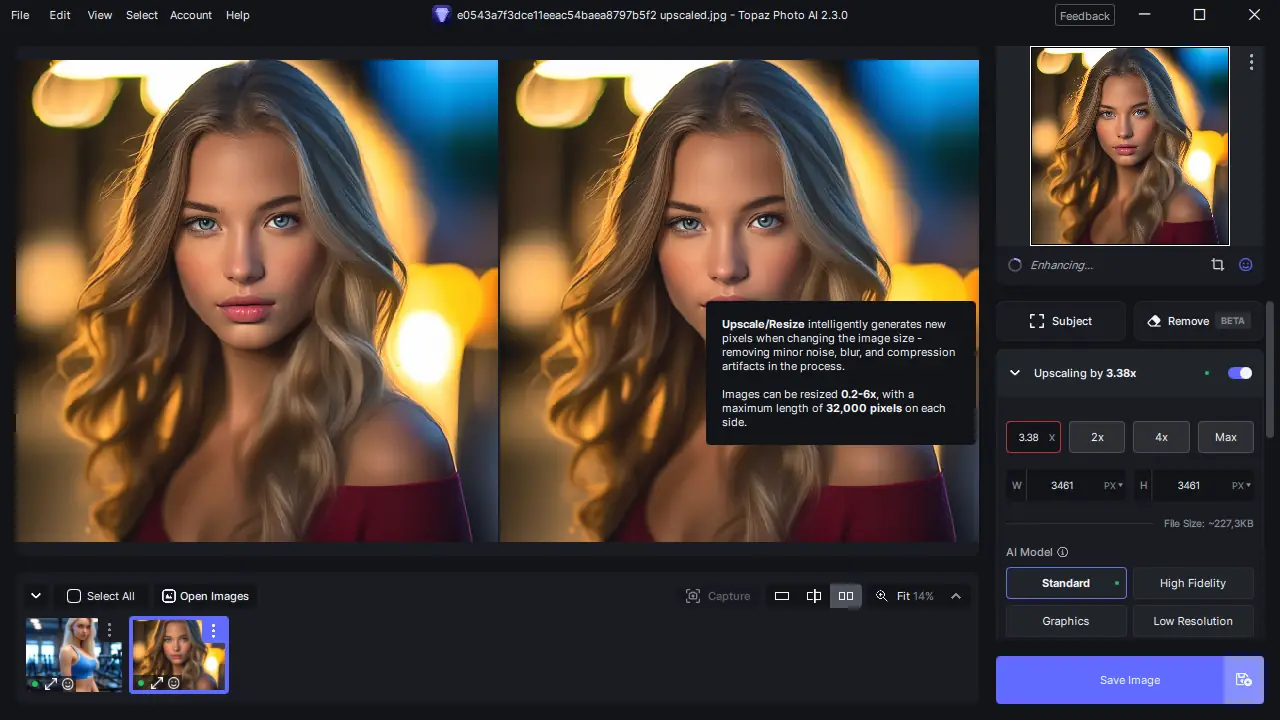1280x720 pixels.
Task: Activate the split view comparison icon
Action: pos(813,595)
